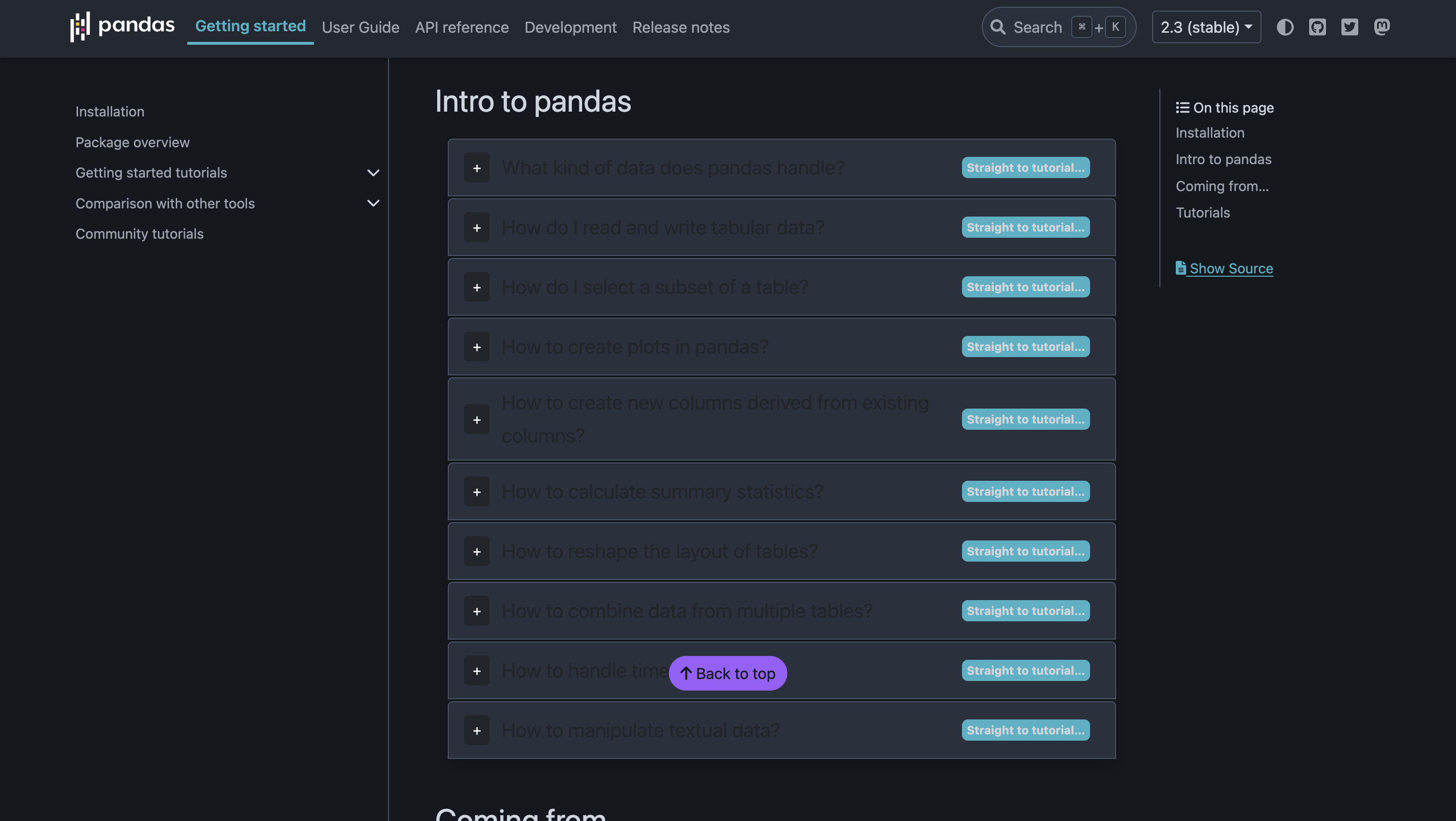Open the Mastodon icon link
This screenshot has height=821, width=1456.
pos(1381,27)
